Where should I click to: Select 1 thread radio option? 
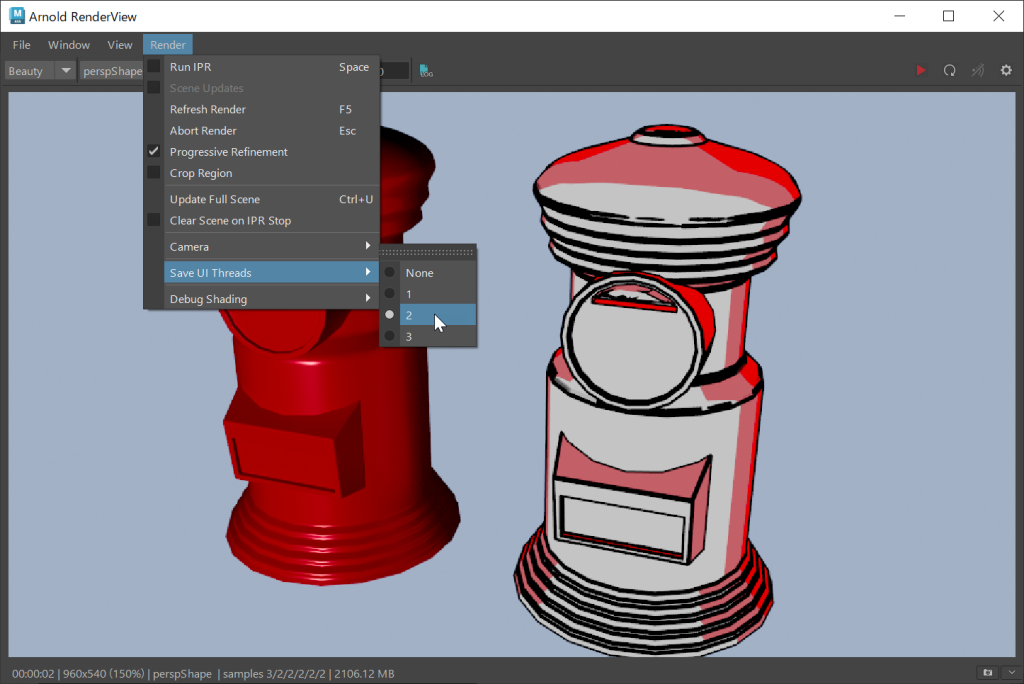(428, 294)
